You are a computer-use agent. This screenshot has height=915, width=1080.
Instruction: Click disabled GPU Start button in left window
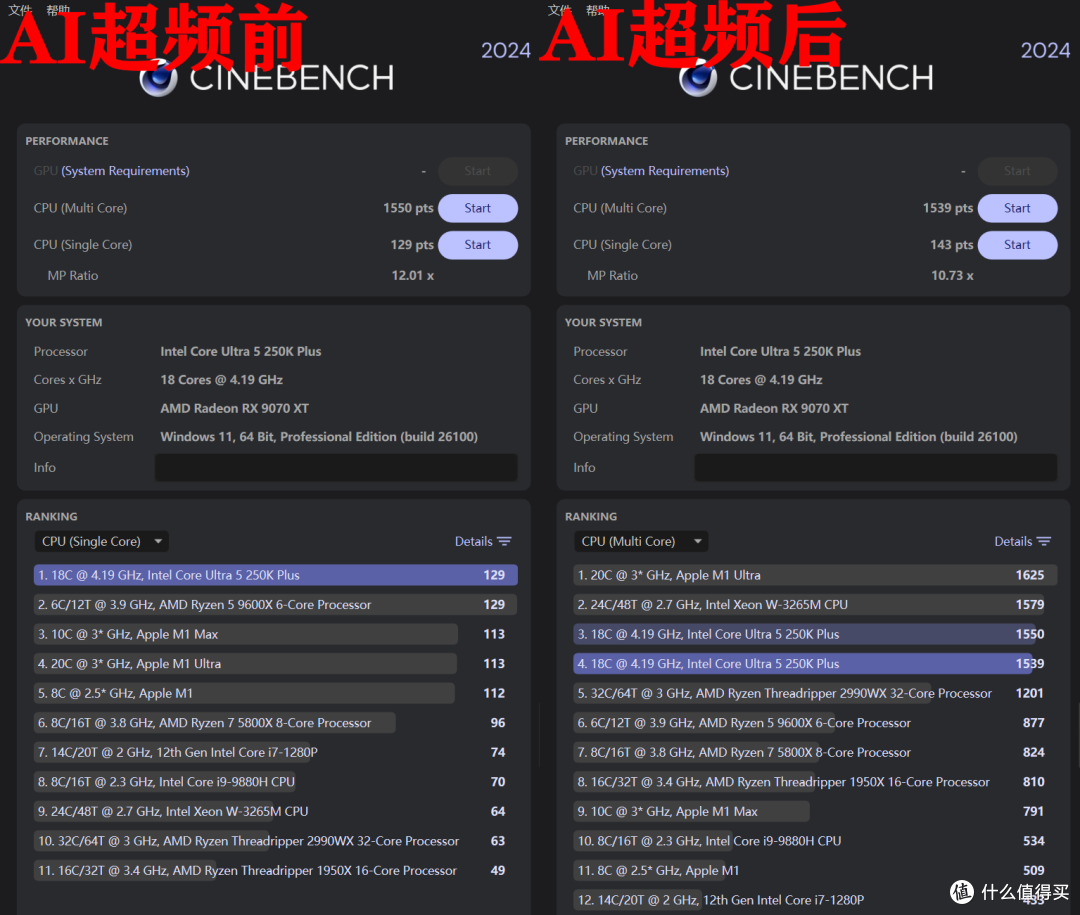pos(477,171)
